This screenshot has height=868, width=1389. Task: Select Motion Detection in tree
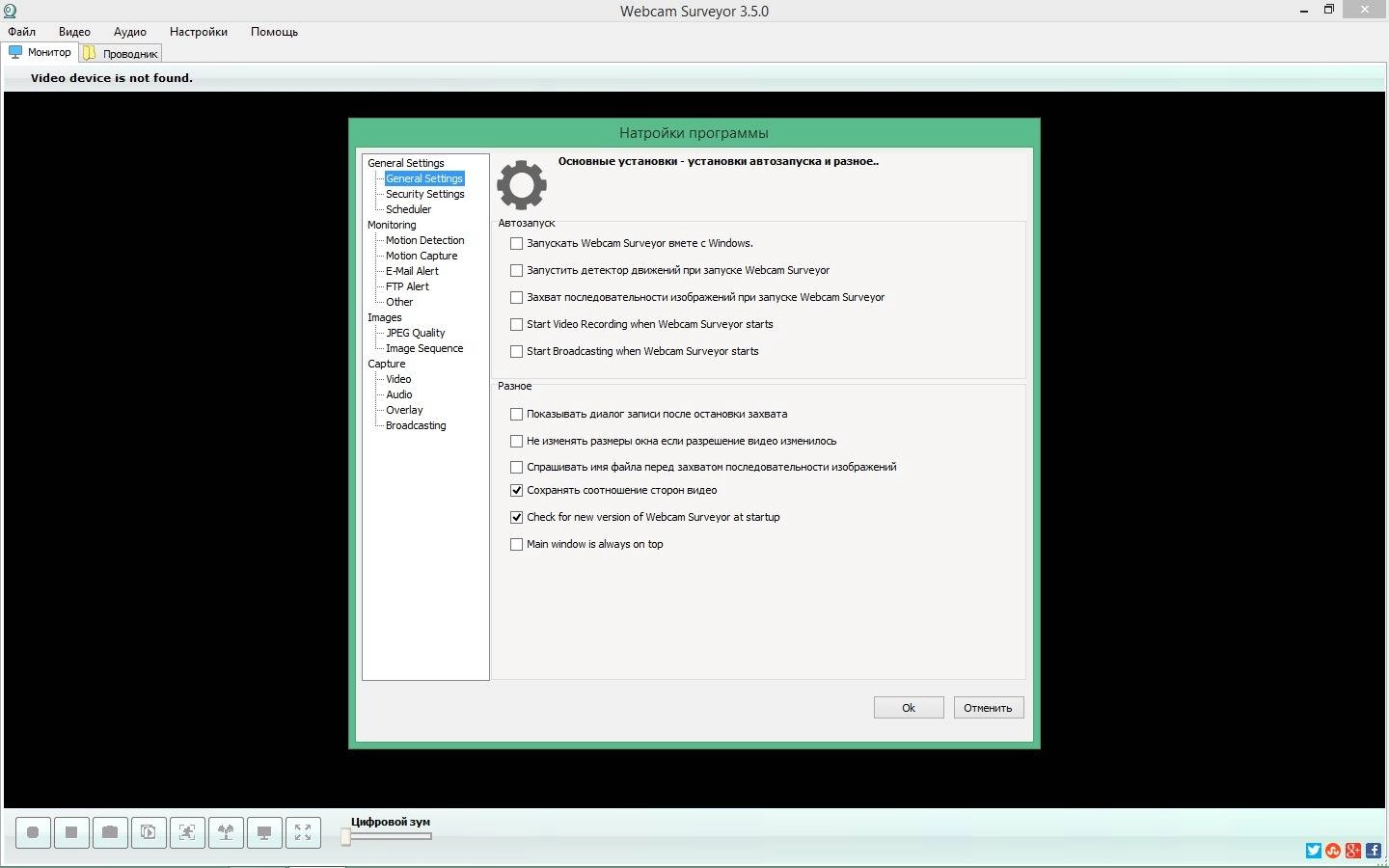coord(425,240)
